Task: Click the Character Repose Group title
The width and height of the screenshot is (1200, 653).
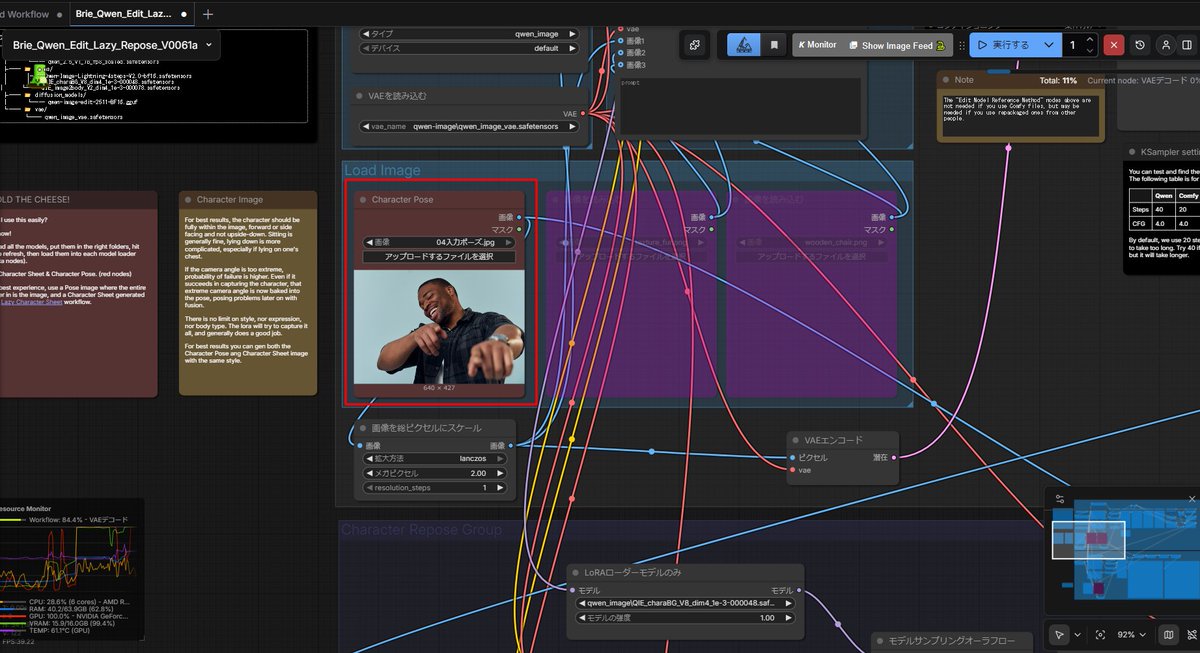Action: point(422,529)
